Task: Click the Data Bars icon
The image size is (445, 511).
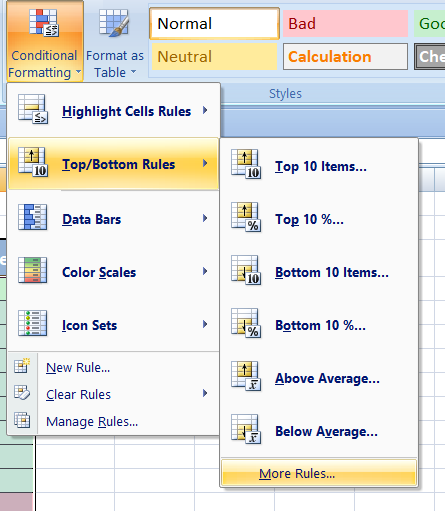Action: point(33,217)
